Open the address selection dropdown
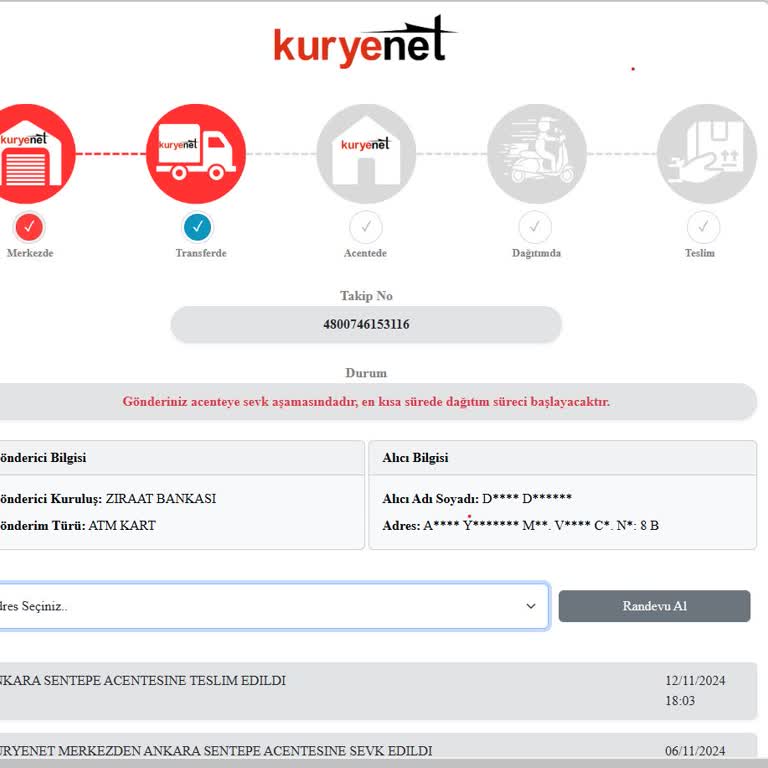The height and width of the screenshot is (768, 768). click(x=274, y=606)
